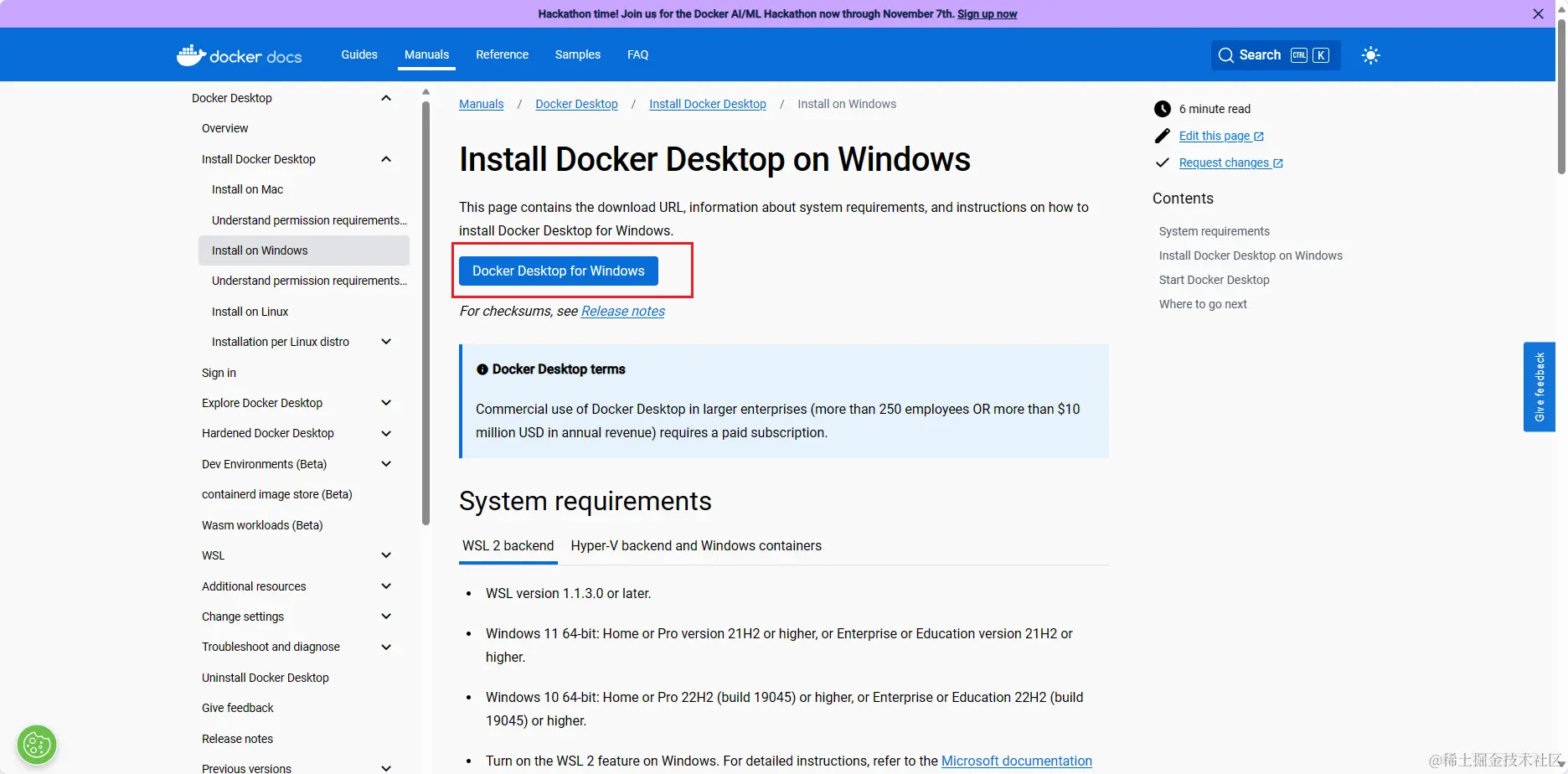Toggle light/dark theme with the sun icon
This screenshot has height=774, width=1568.
click(1370, 54)
